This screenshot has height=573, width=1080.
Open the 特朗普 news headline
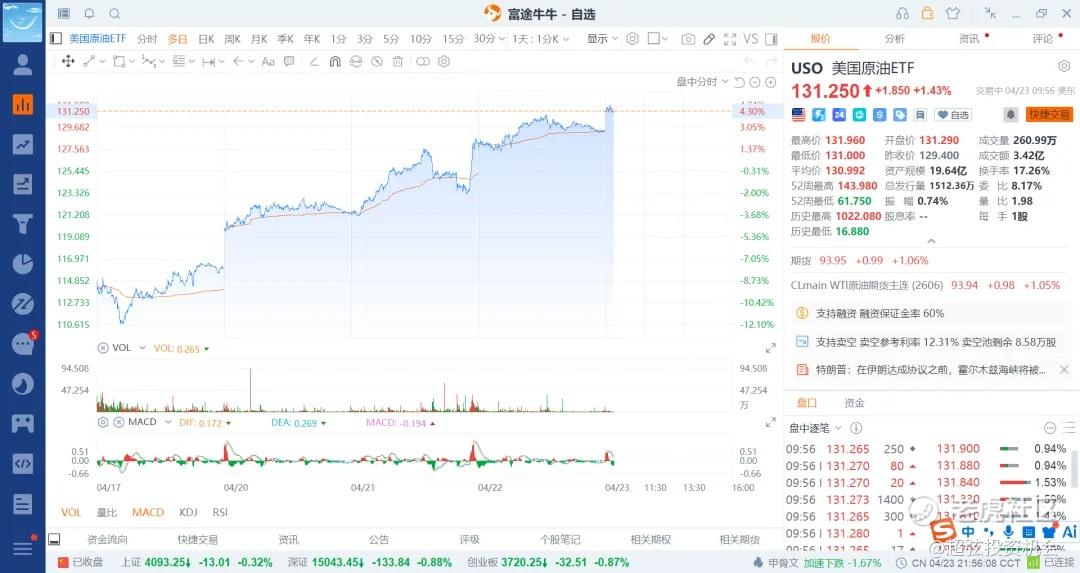click(931, 370)
